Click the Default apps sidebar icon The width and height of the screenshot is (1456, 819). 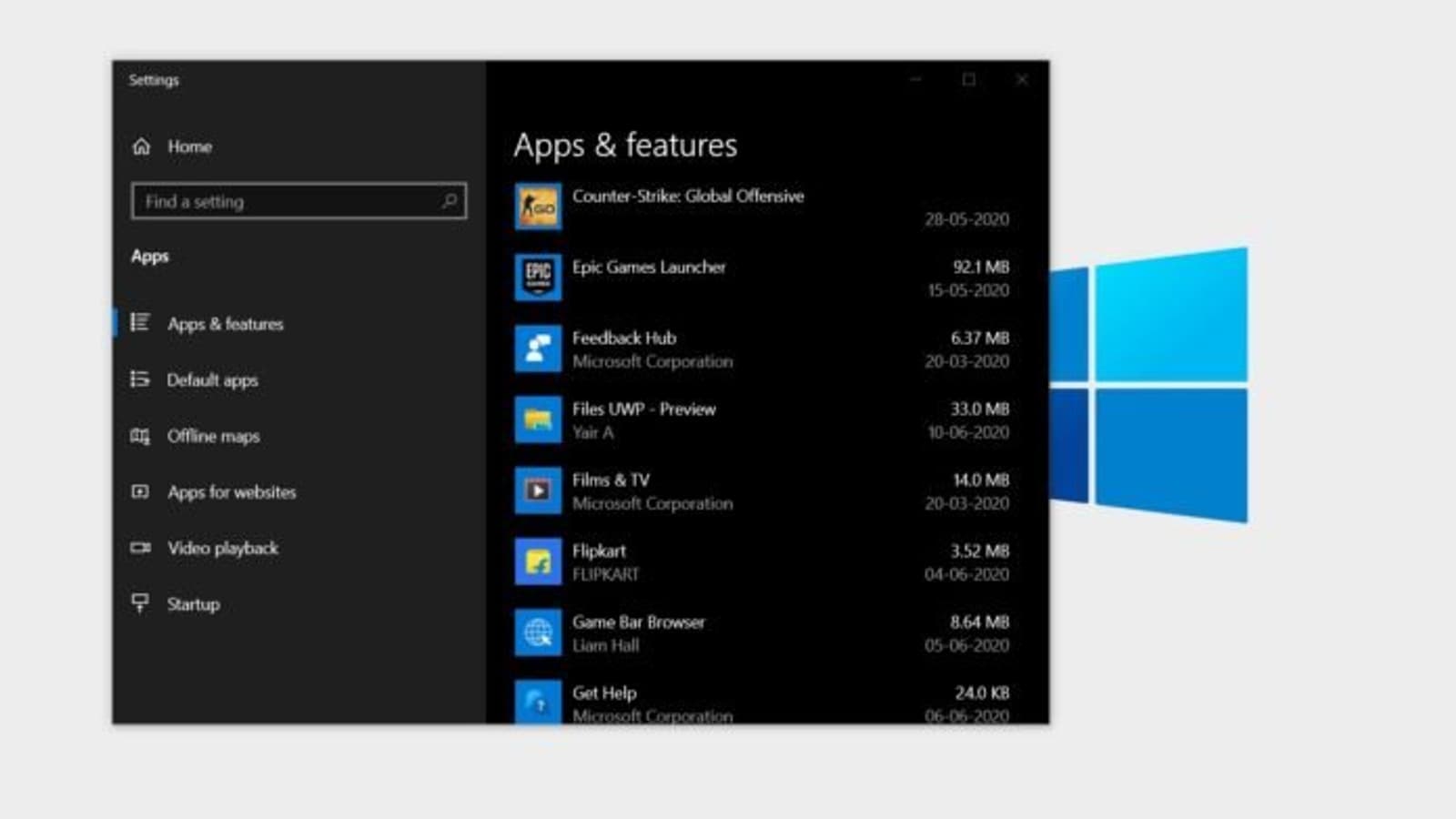(139, 379)
